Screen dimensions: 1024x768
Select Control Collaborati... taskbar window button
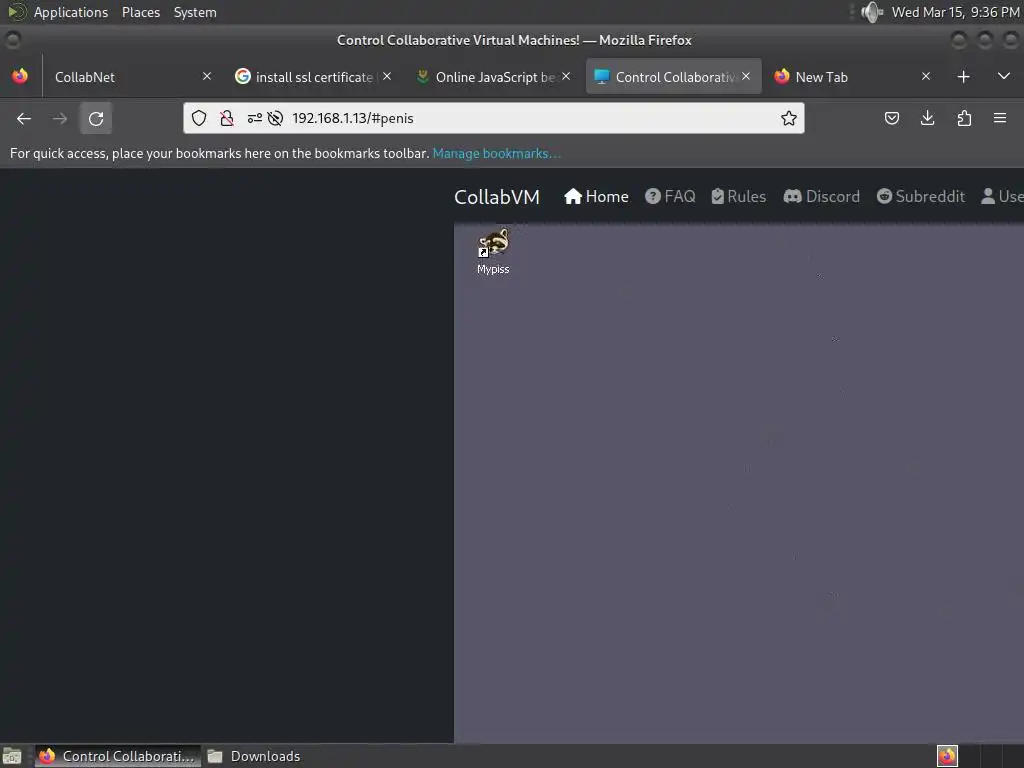point(118,756)
